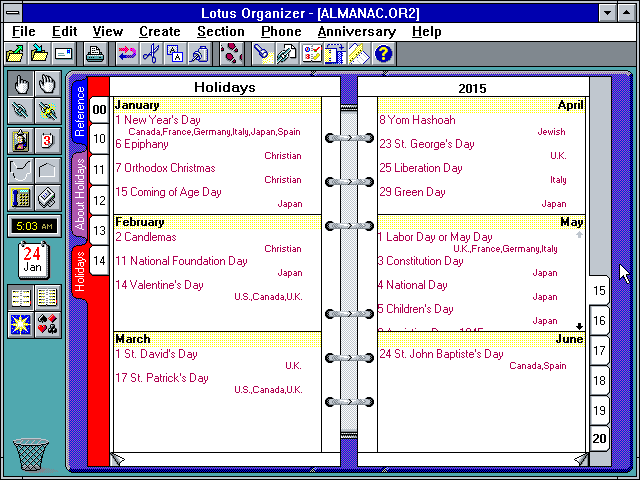Select the Cut scissors icon
Screen dimensions: 640x480
click(151, 53)
